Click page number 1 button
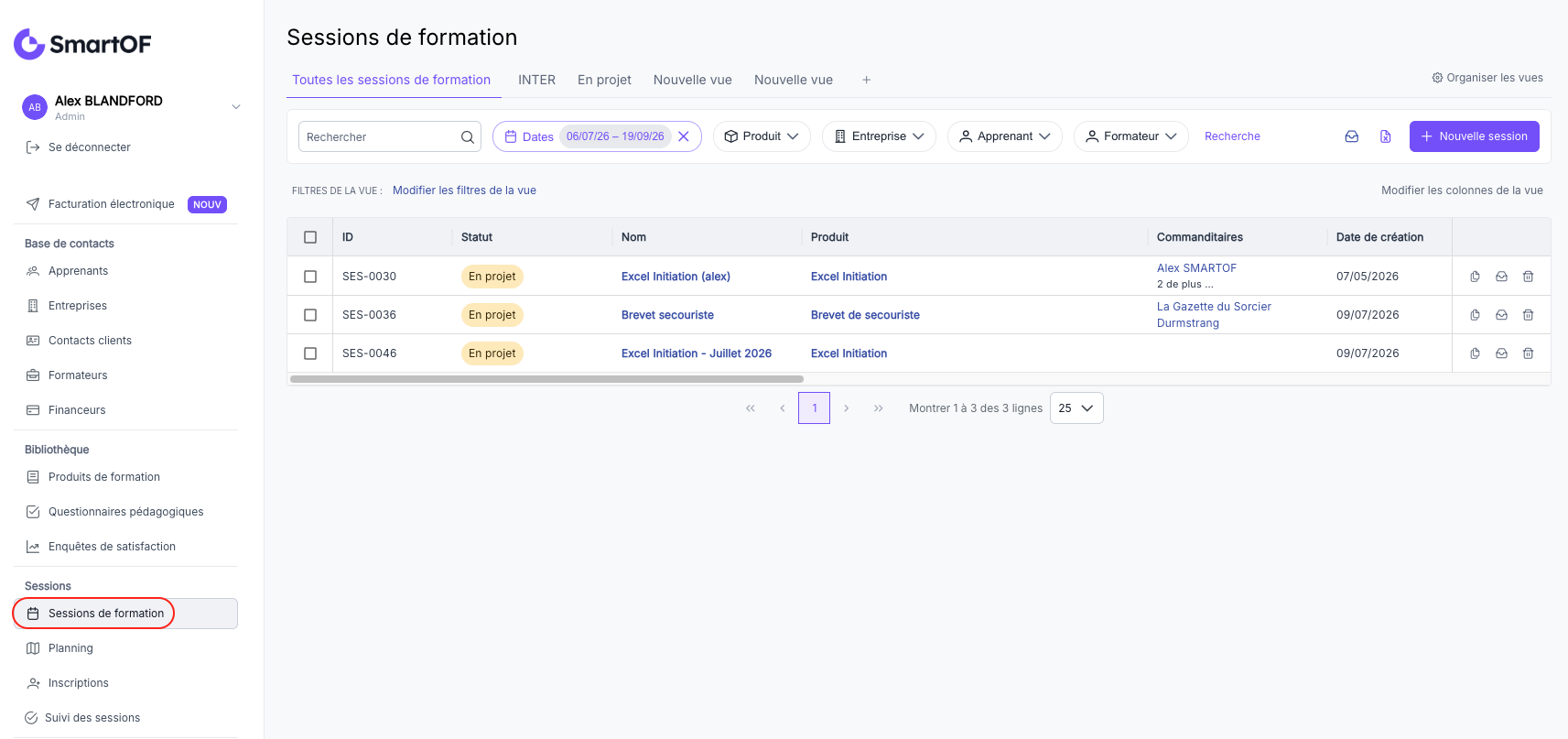 point(815,408)
